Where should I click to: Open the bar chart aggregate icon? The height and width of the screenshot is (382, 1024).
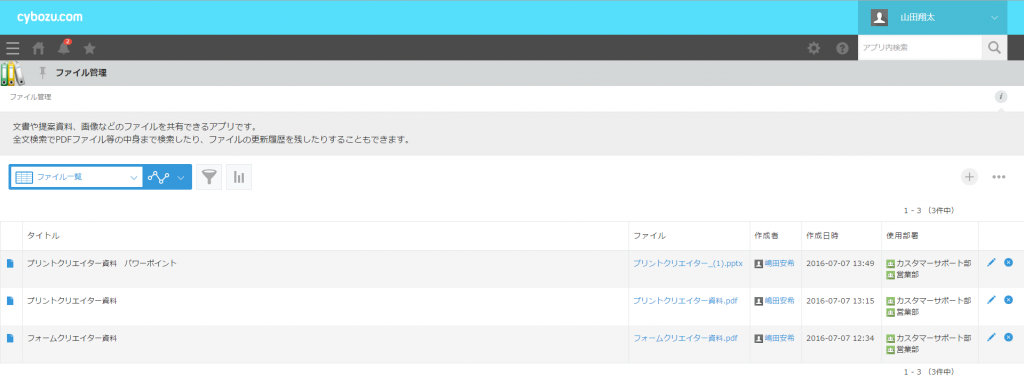pos(239,177)
